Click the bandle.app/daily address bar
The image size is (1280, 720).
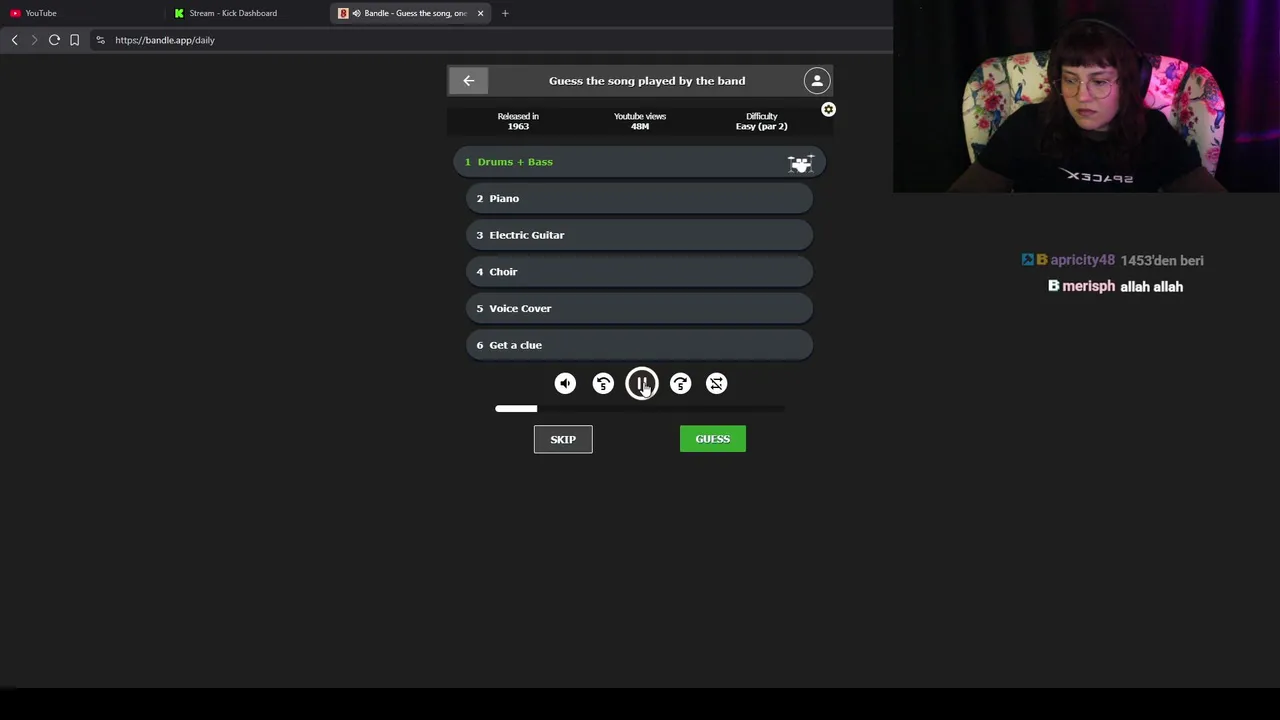pos(490,40)
